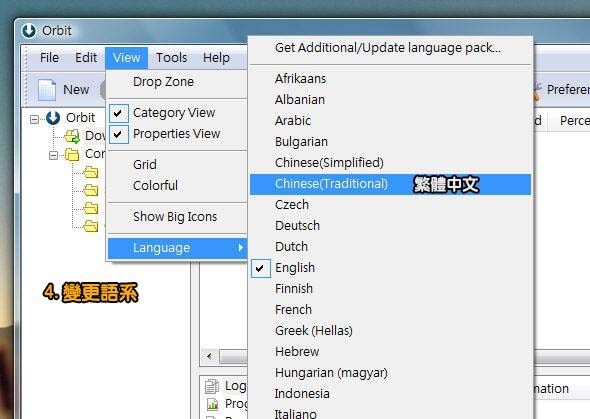Click the Log tab icon in bottom panel
Image resolution: width=590 pixels, height=419 pixels.
tap(212, 386)
